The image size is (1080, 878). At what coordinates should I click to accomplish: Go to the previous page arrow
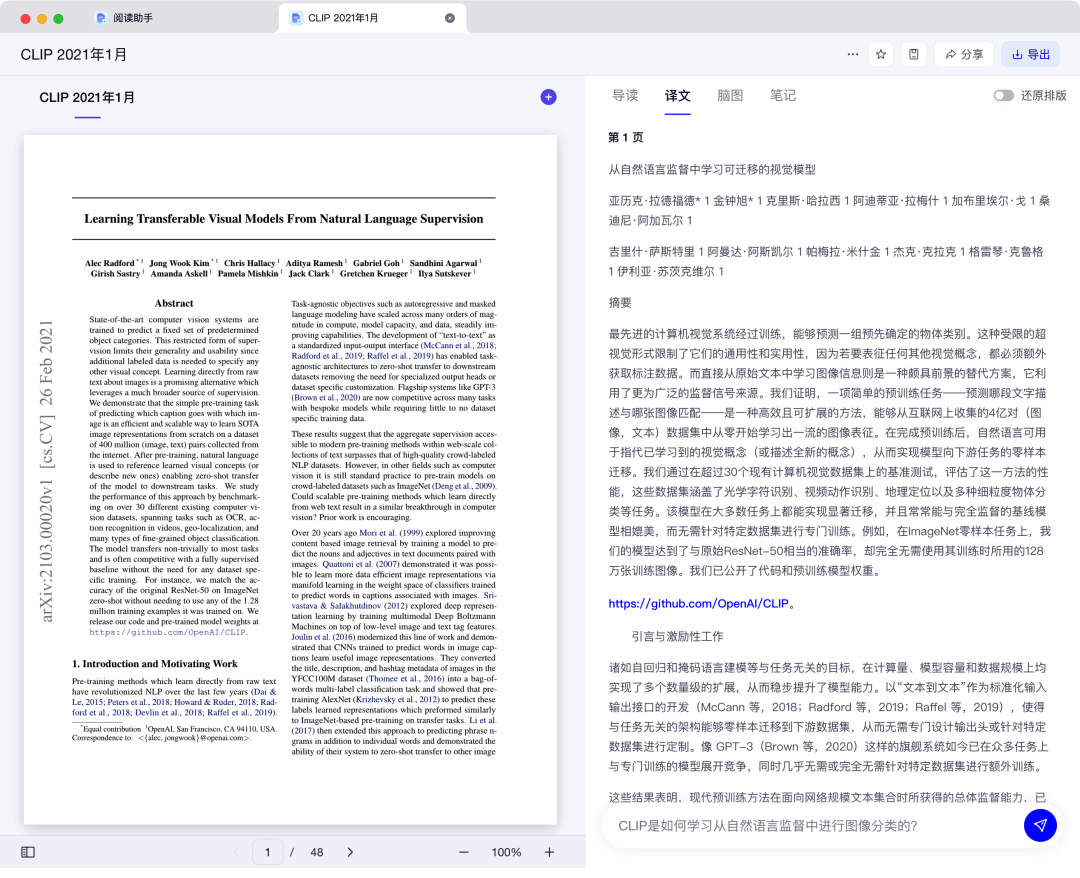(237, 852)
